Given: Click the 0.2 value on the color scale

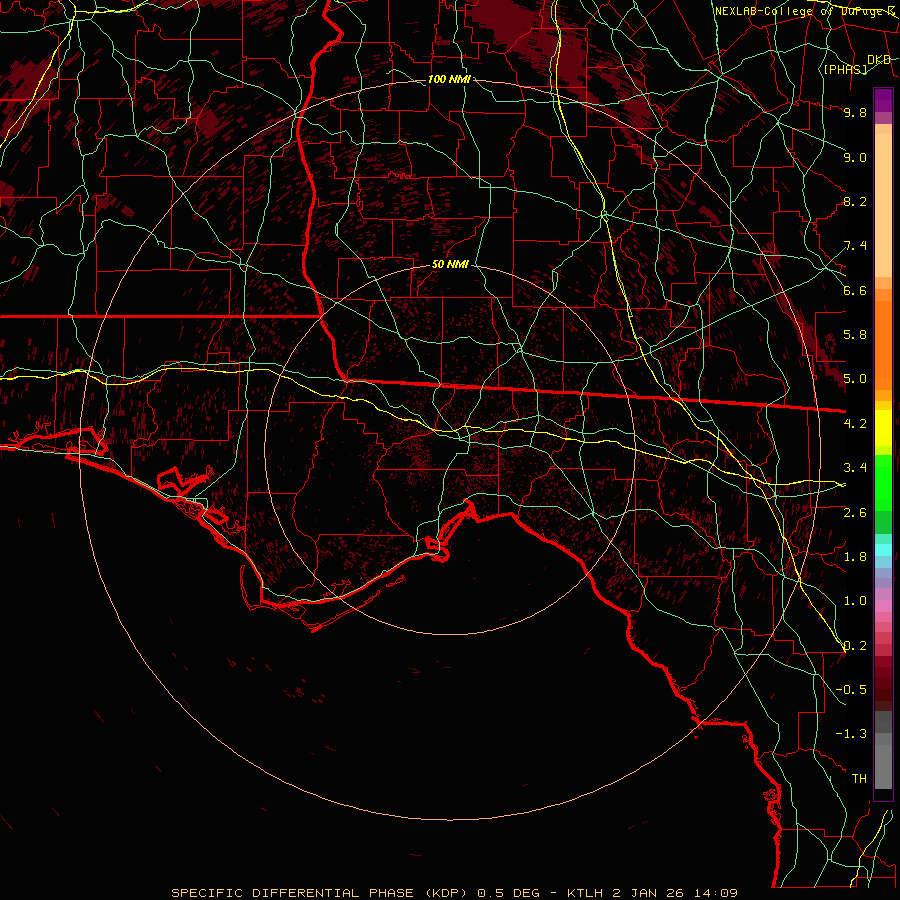Looking at the screenshot, I should 855,646.
